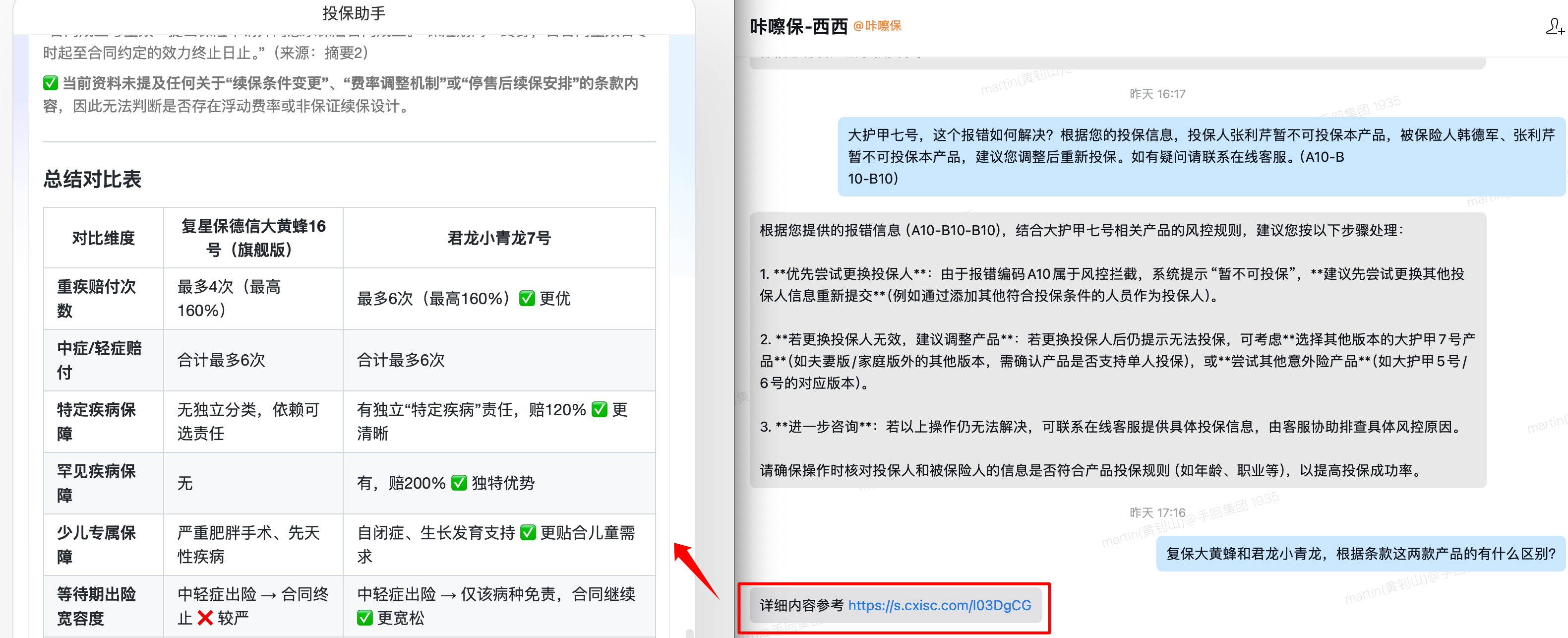Click the 总结对比表 heading

click(93, 179)
